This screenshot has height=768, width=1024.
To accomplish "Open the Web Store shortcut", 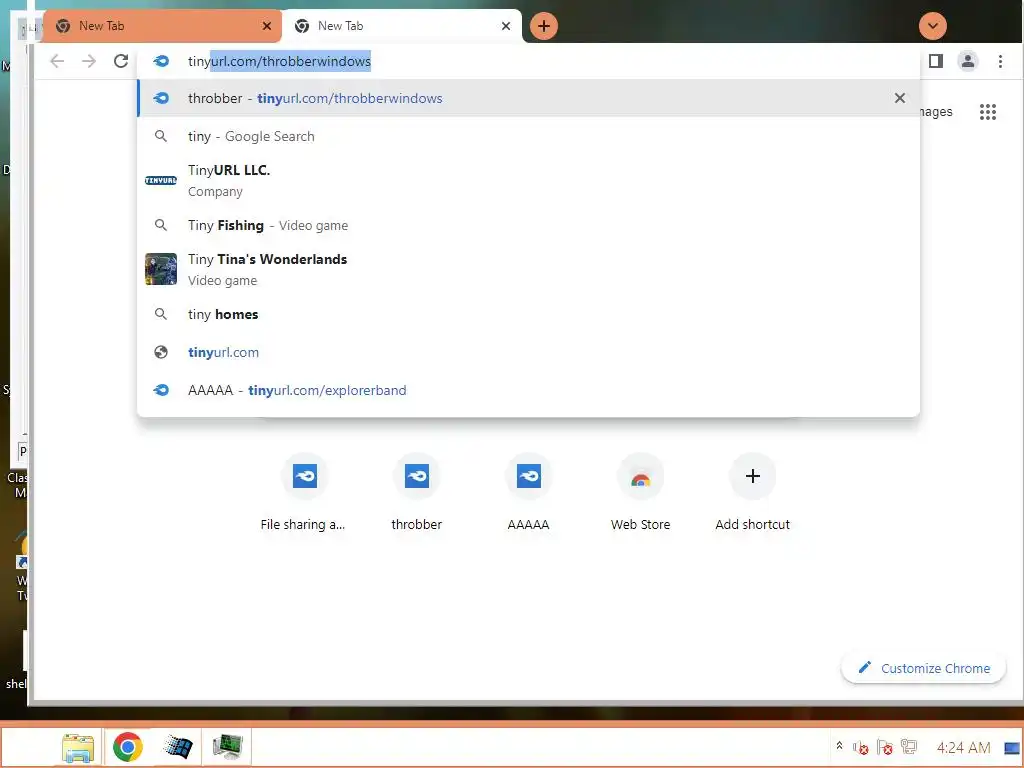I will click(641, 493).
